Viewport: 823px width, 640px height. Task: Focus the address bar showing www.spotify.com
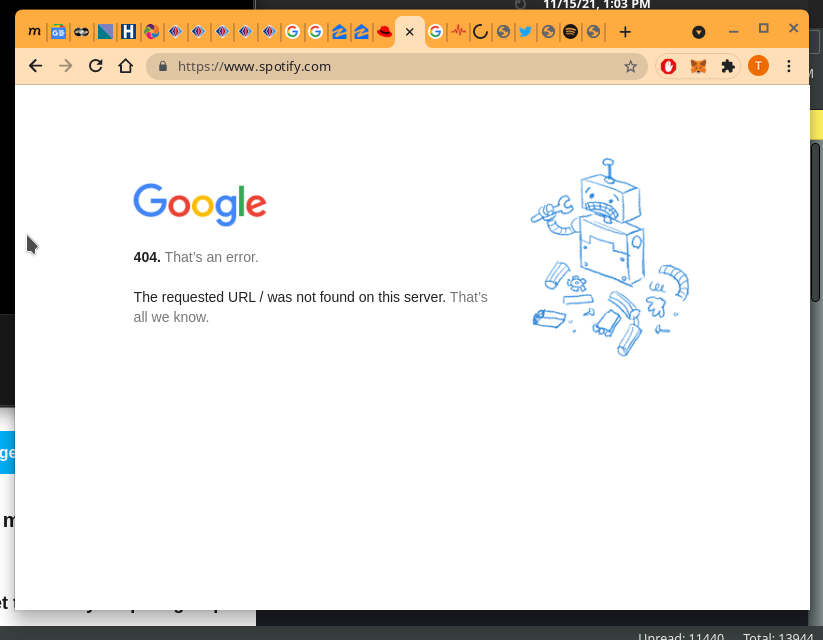click(396, 66)
